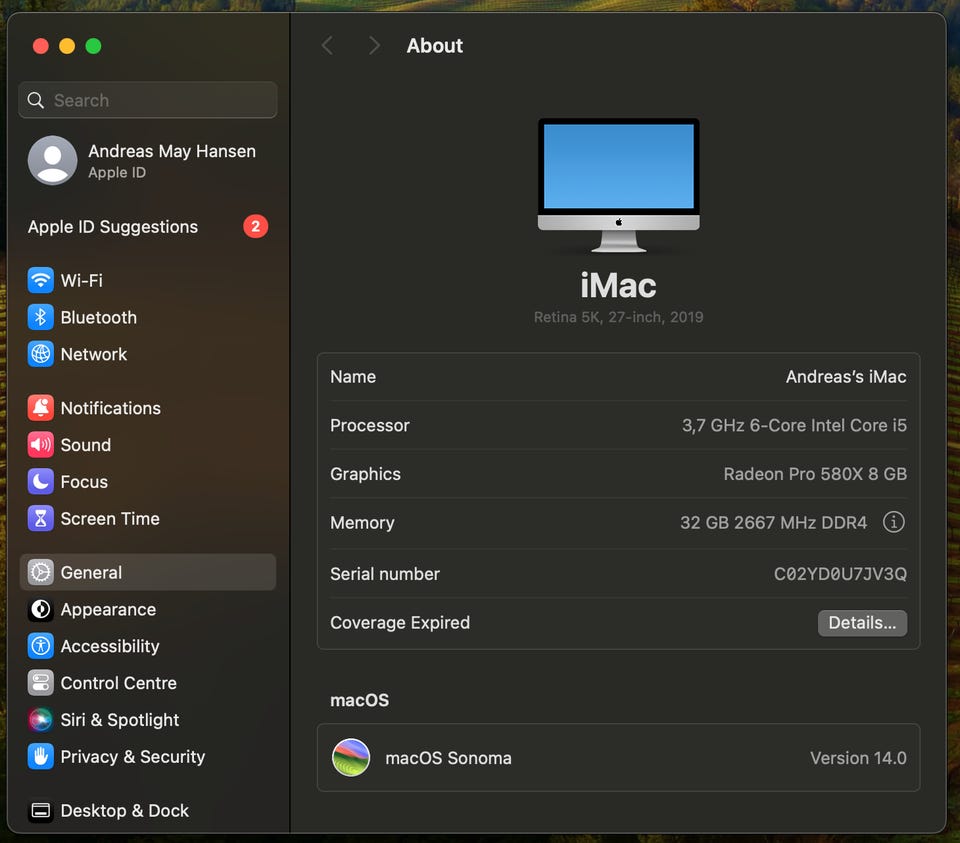Focus the Search field

point(148,100)
